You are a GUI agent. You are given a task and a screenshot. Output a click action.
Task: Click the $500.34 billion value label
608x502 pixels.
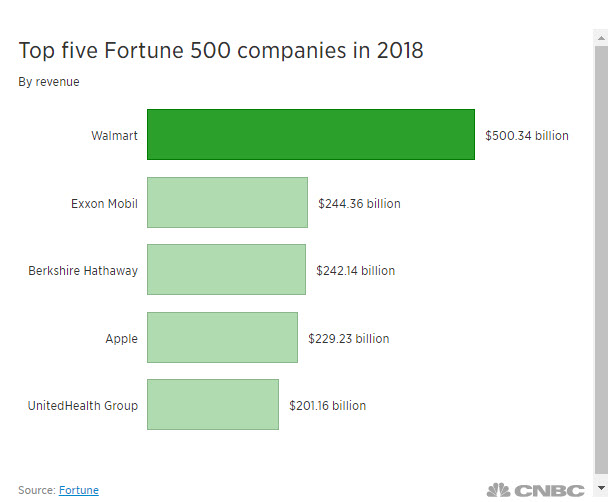tap(527, 135)
